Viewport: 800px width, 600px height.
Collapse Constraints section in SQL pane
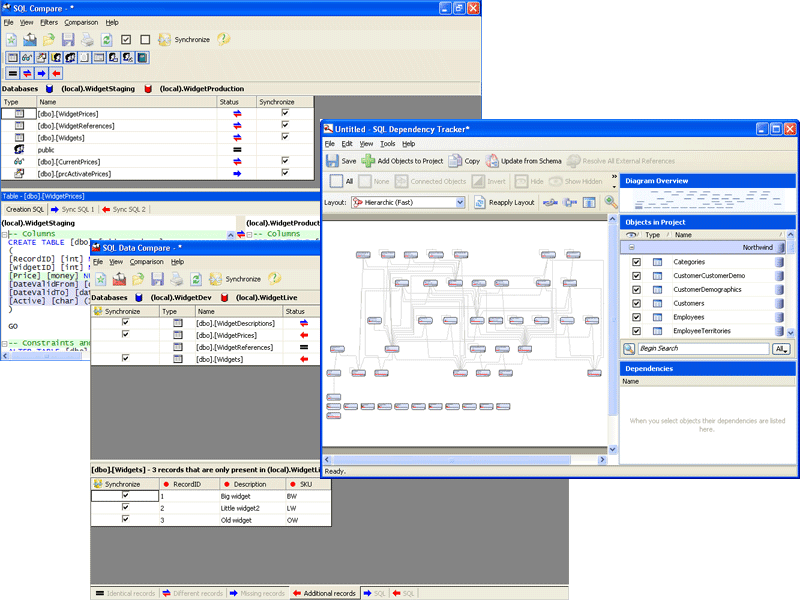click(x=4, y=343)
